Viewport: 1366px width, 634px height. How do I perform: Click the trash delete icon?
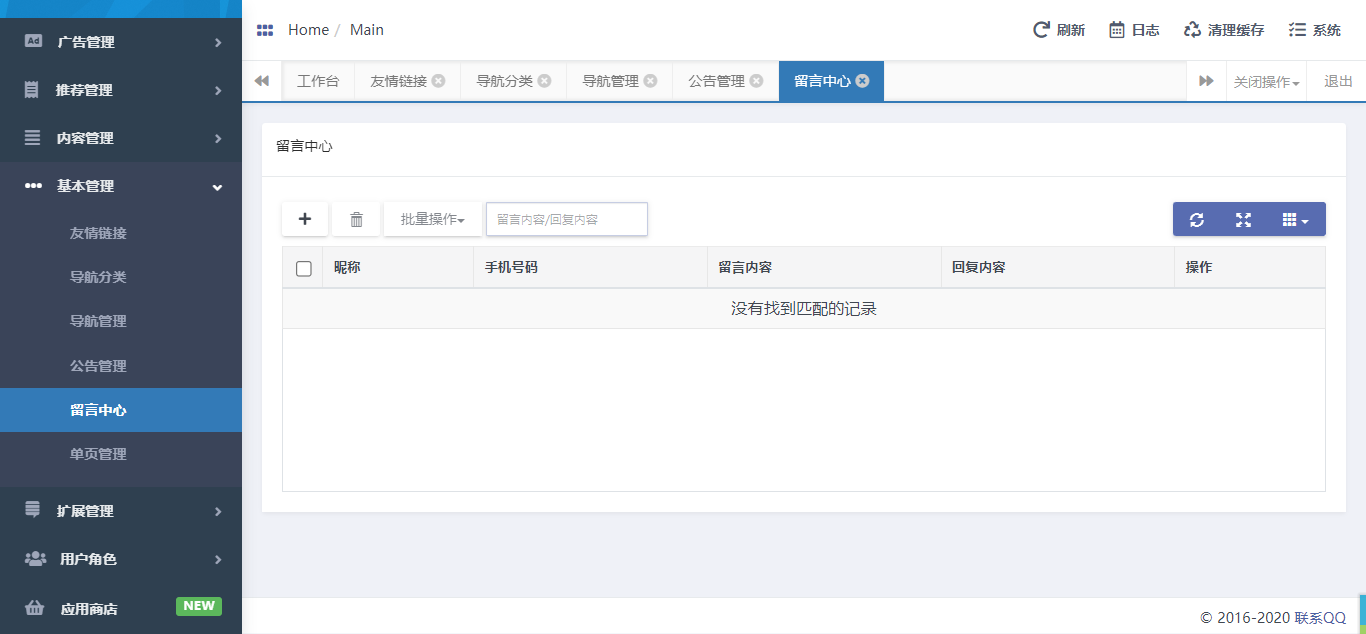356,219
